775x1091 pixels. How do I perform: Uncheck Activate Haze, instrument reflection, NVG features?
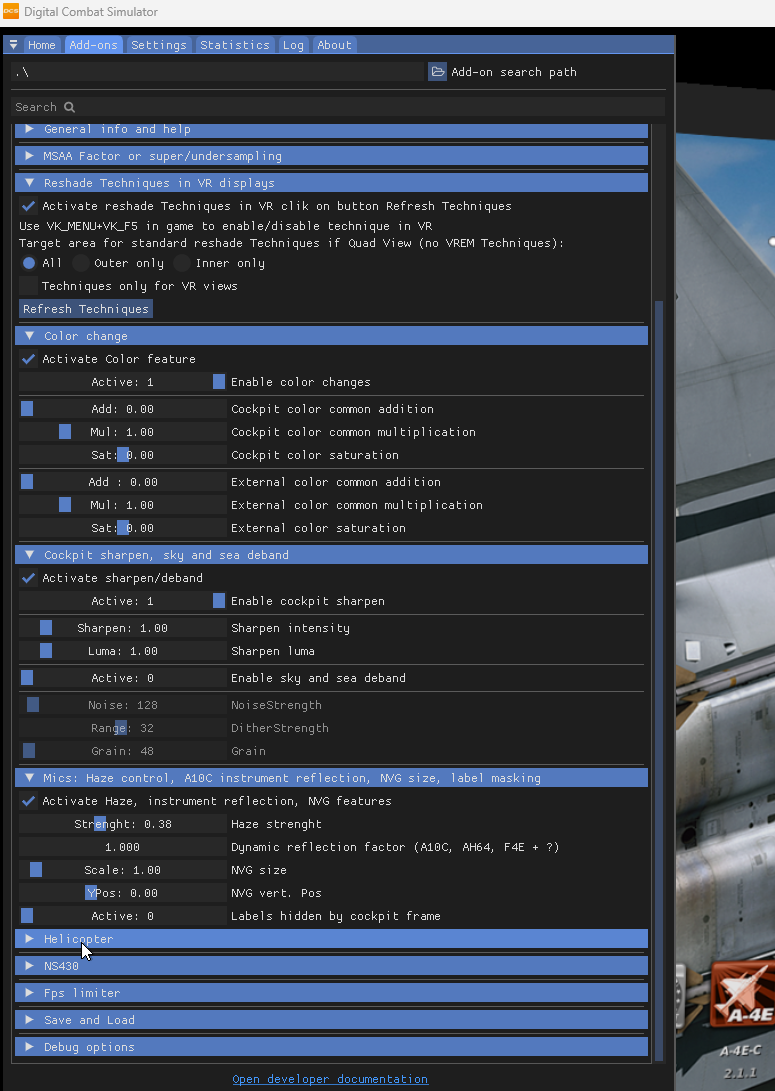[x=29, y=801]
